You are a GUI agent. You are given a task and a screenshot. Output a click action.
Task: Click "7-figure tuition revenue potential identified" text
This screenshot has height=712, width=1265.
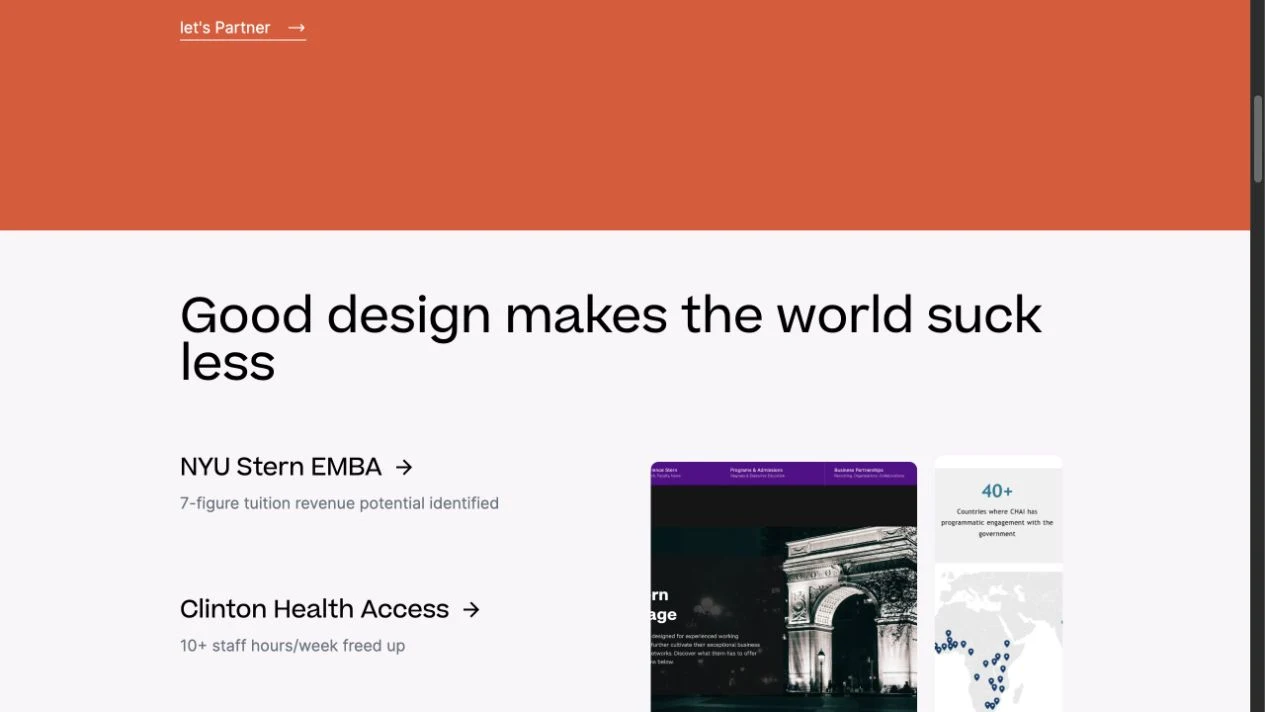tap(339, 503)
